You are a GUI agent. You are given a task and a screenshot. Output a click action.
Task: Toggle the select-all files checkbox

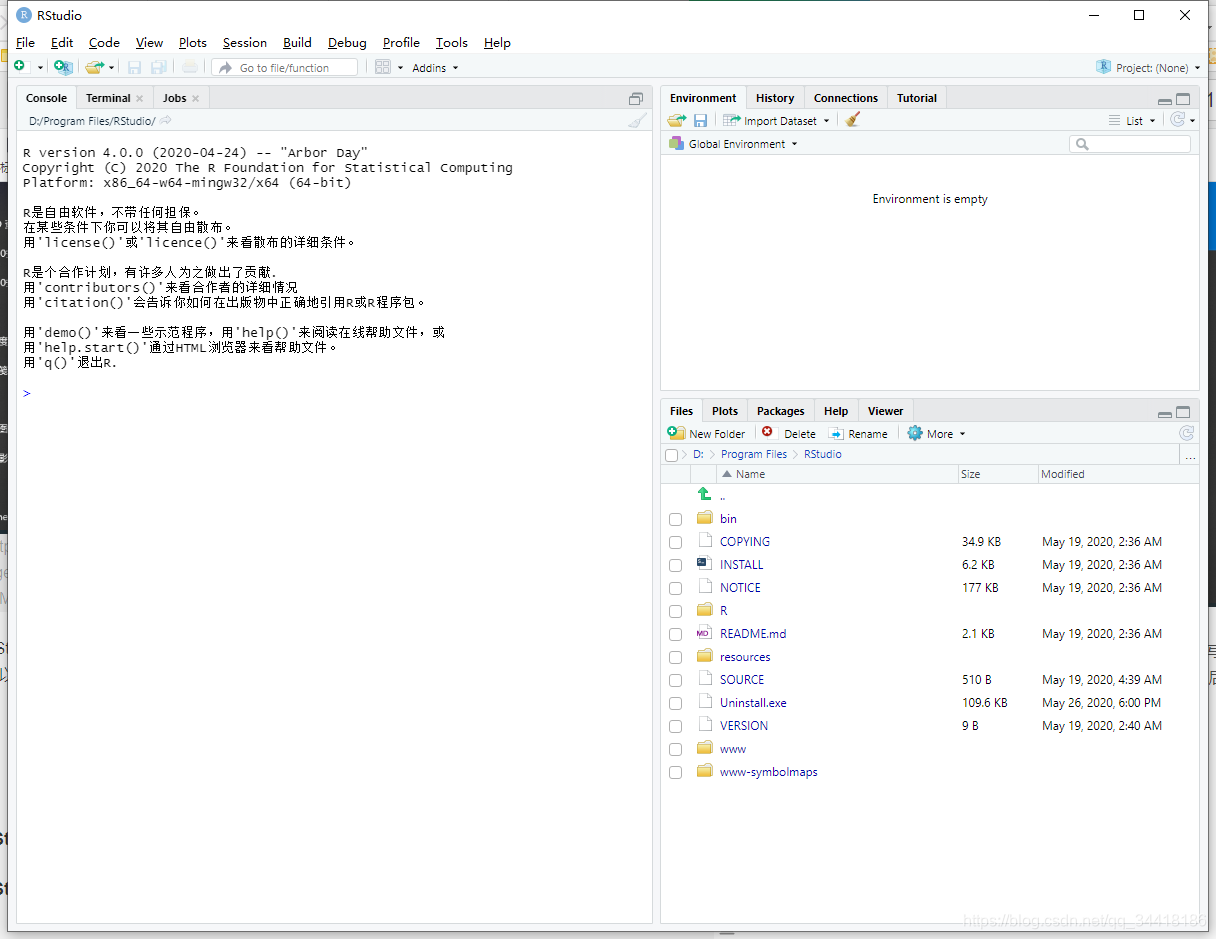(x=671, y=455)
